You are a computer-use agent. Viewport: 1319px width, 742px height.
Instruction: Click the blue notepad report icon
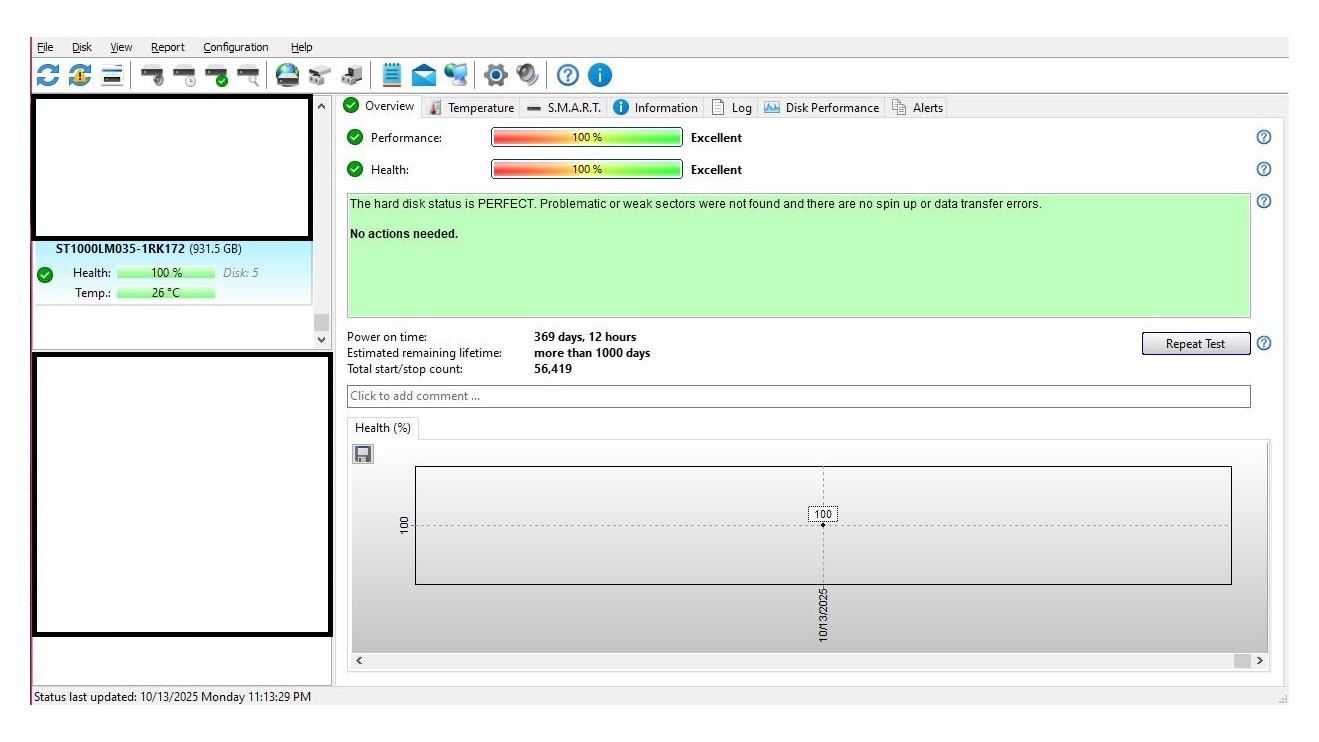pyautogui.click(x=392, y=75)
